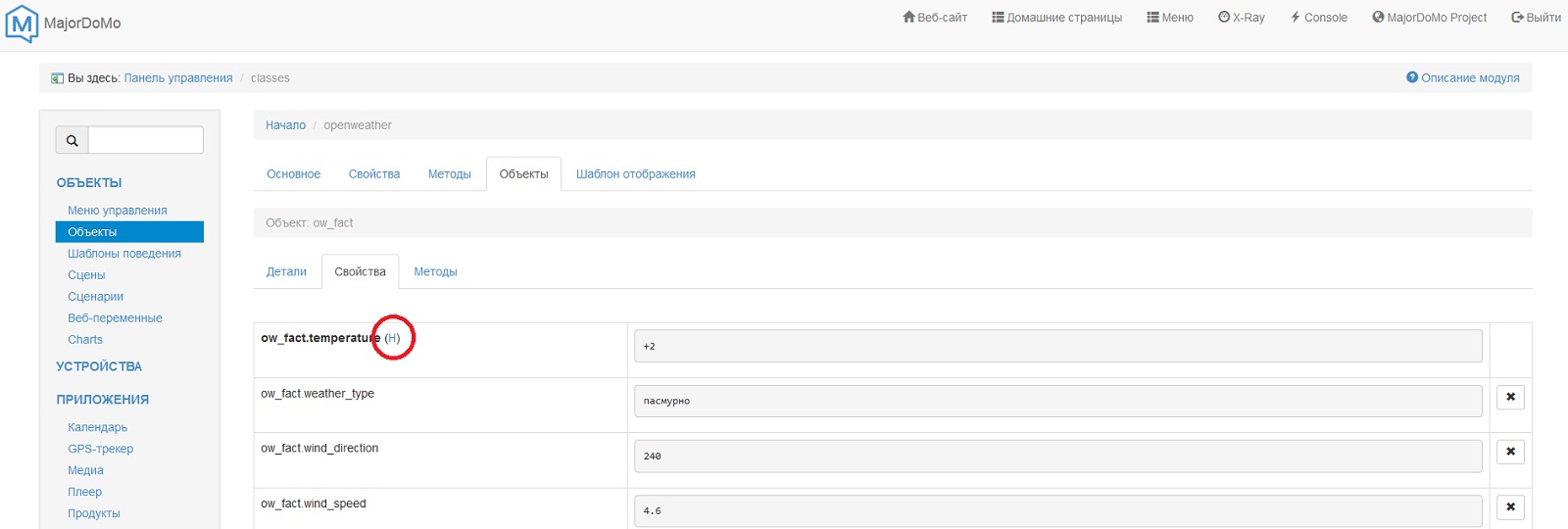
Task: Click the Панель управления breadcrumb link
Action: click(x=178, y=78)
